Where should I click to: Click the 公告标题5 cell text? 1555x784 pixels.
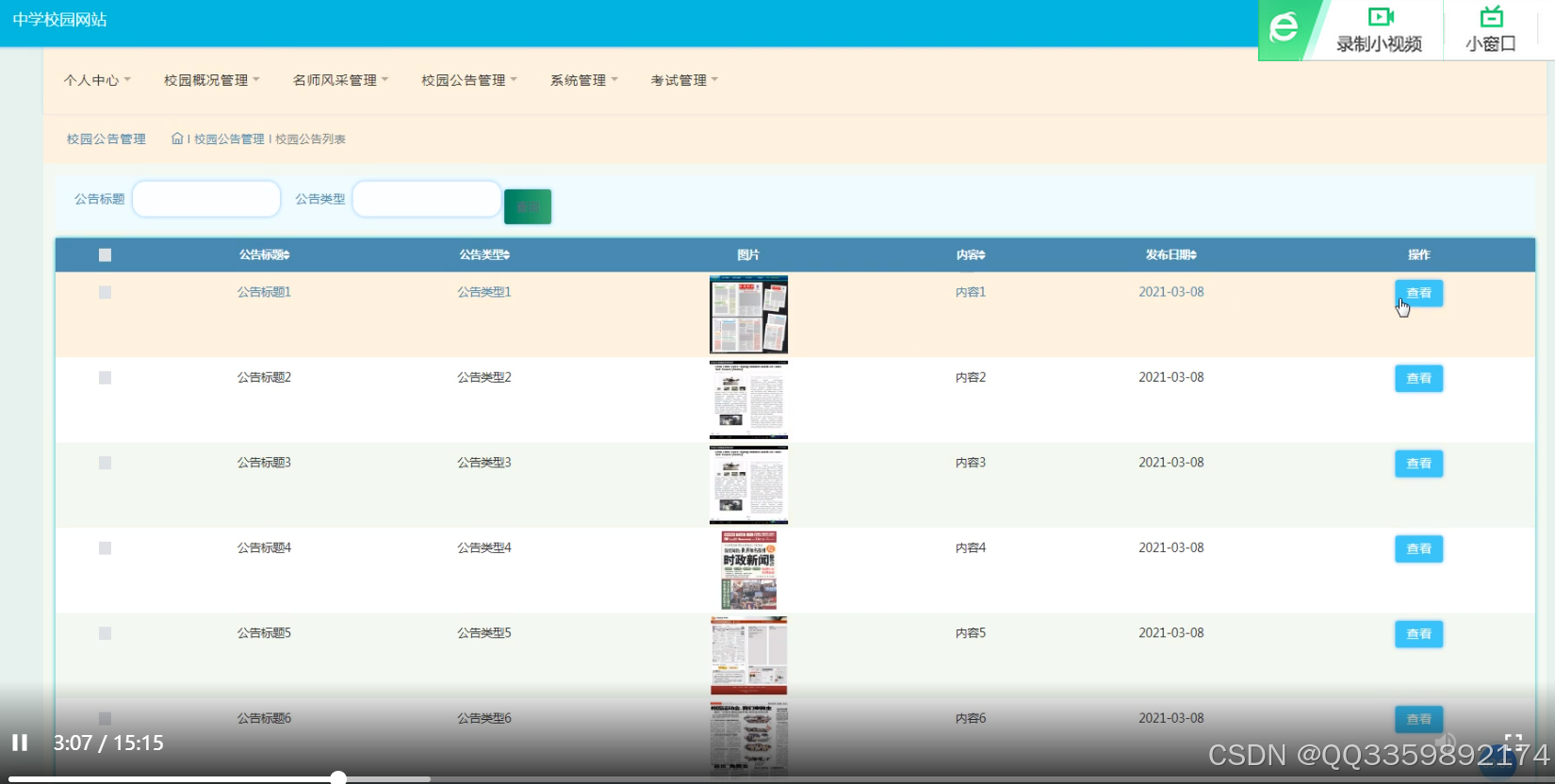[264, 633]
